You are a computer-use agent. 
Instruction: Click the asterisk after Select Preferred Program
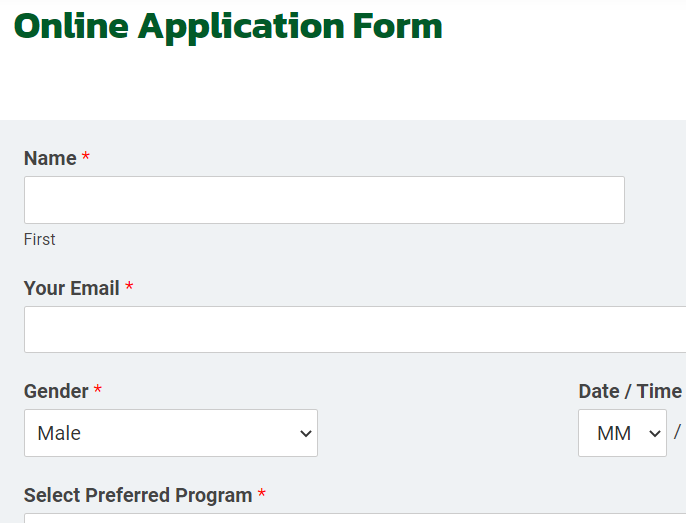pos(262,495)
